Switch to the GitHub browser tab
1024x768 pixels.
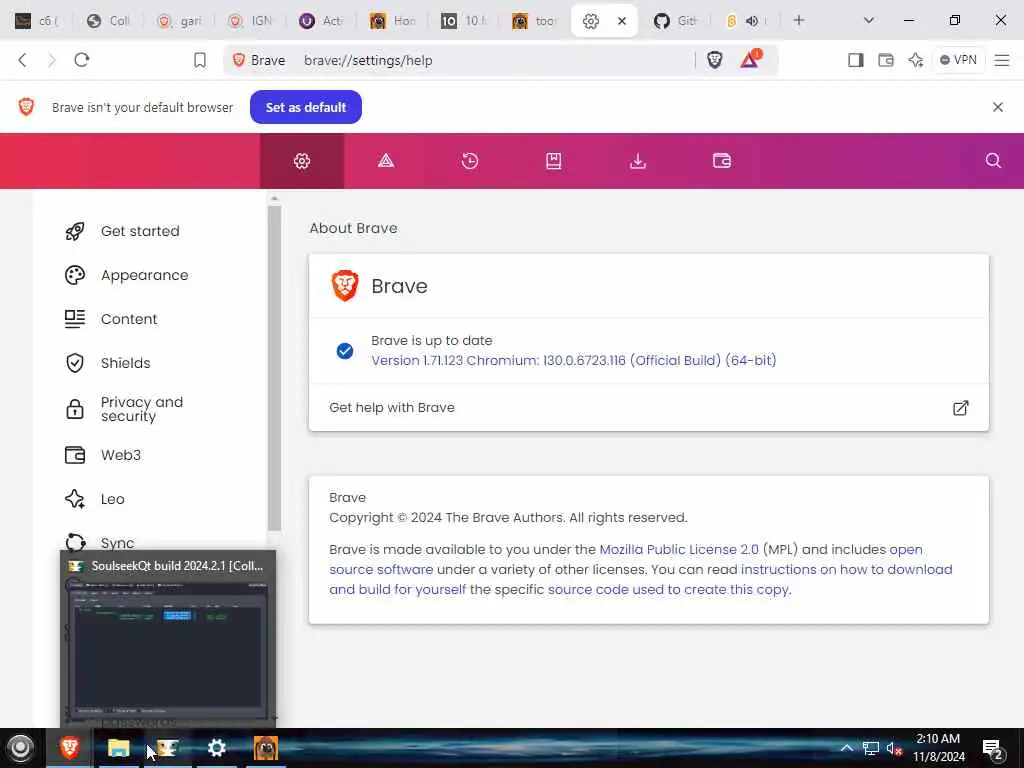pyautogui.click(x=676, y=21)
